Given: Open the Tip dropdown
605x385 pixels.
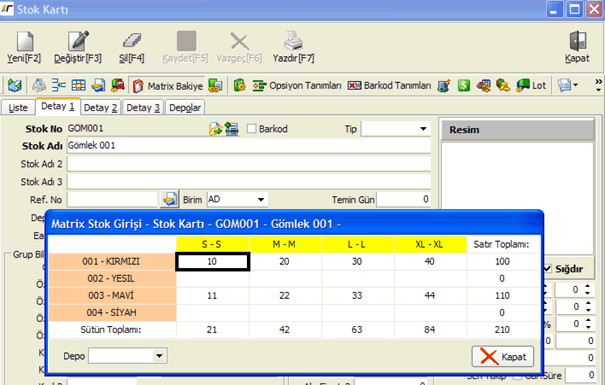Looking at the screenshot, I should coord(423,129).
